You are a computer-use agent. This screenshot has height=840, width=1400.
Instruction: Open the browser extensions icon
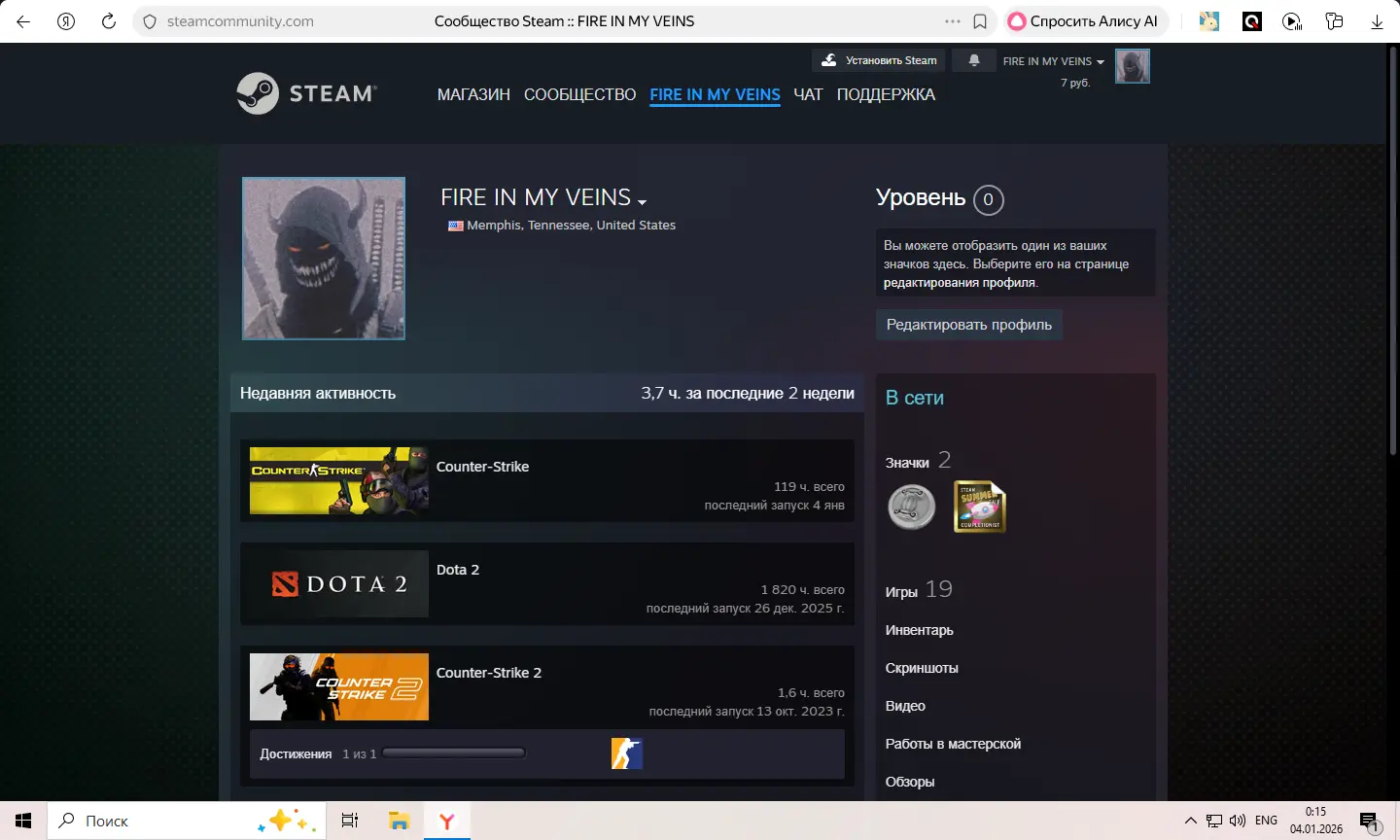[x=1335, y=21]
